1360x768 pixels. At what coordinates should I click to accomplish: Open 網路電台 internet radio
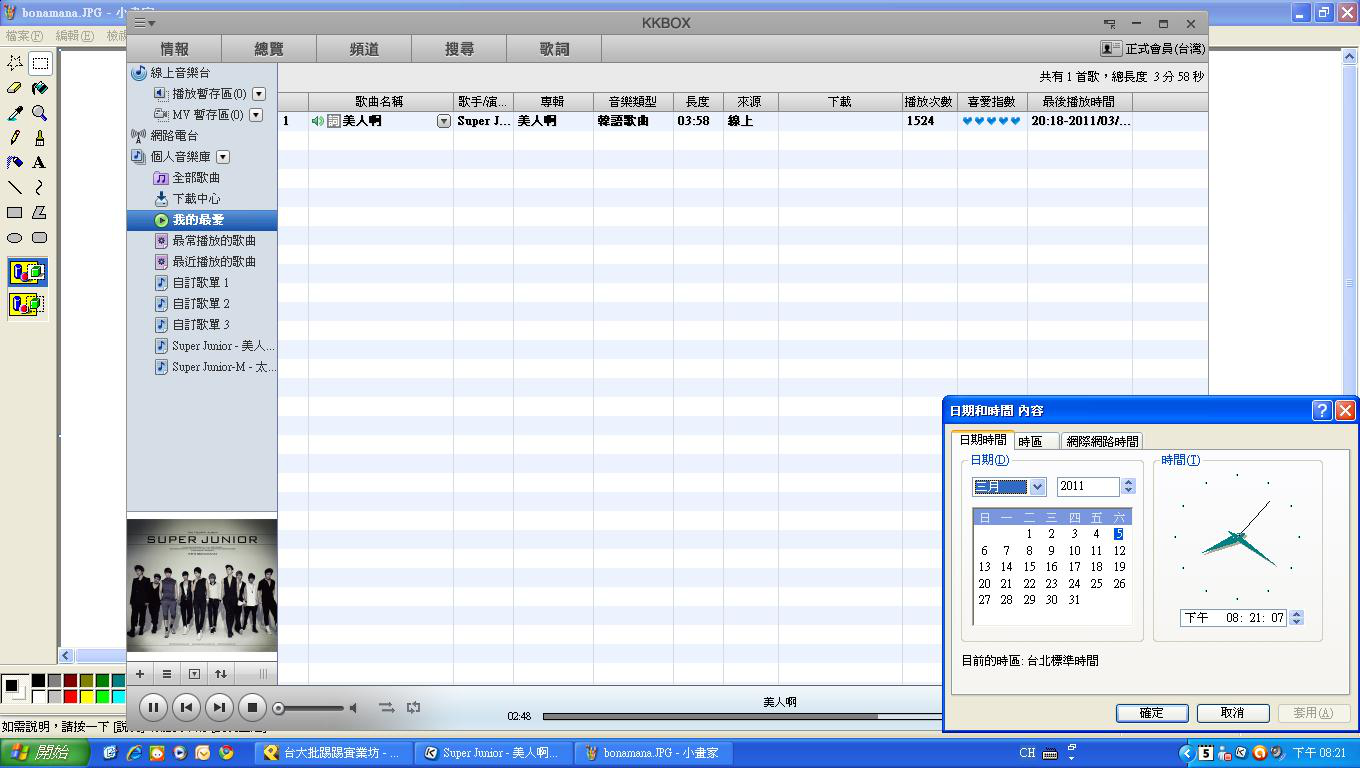pyautogui.click(x=173, y=136)
